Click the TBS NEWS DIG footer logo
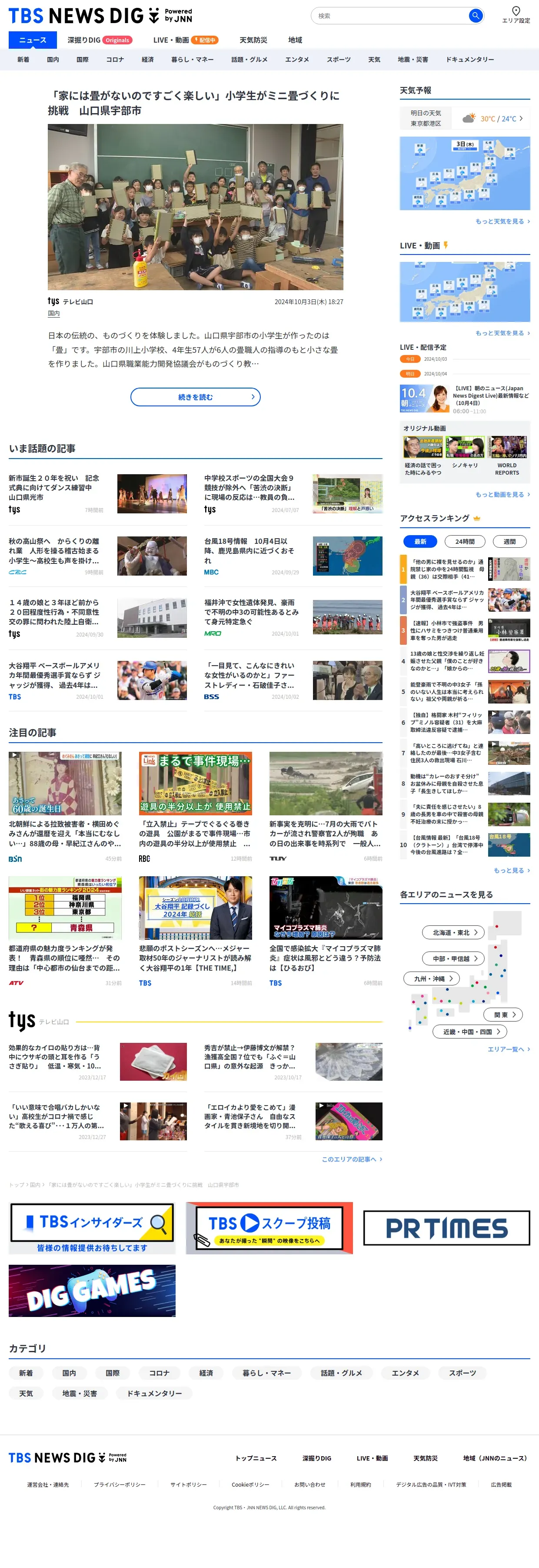This screenshot has height=1568, width=539. [67, 1458]
